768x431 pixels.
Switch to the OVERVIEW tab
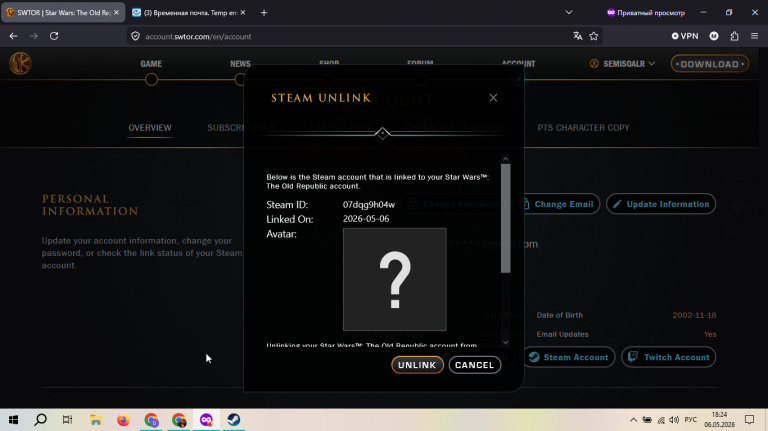point(150,128)
